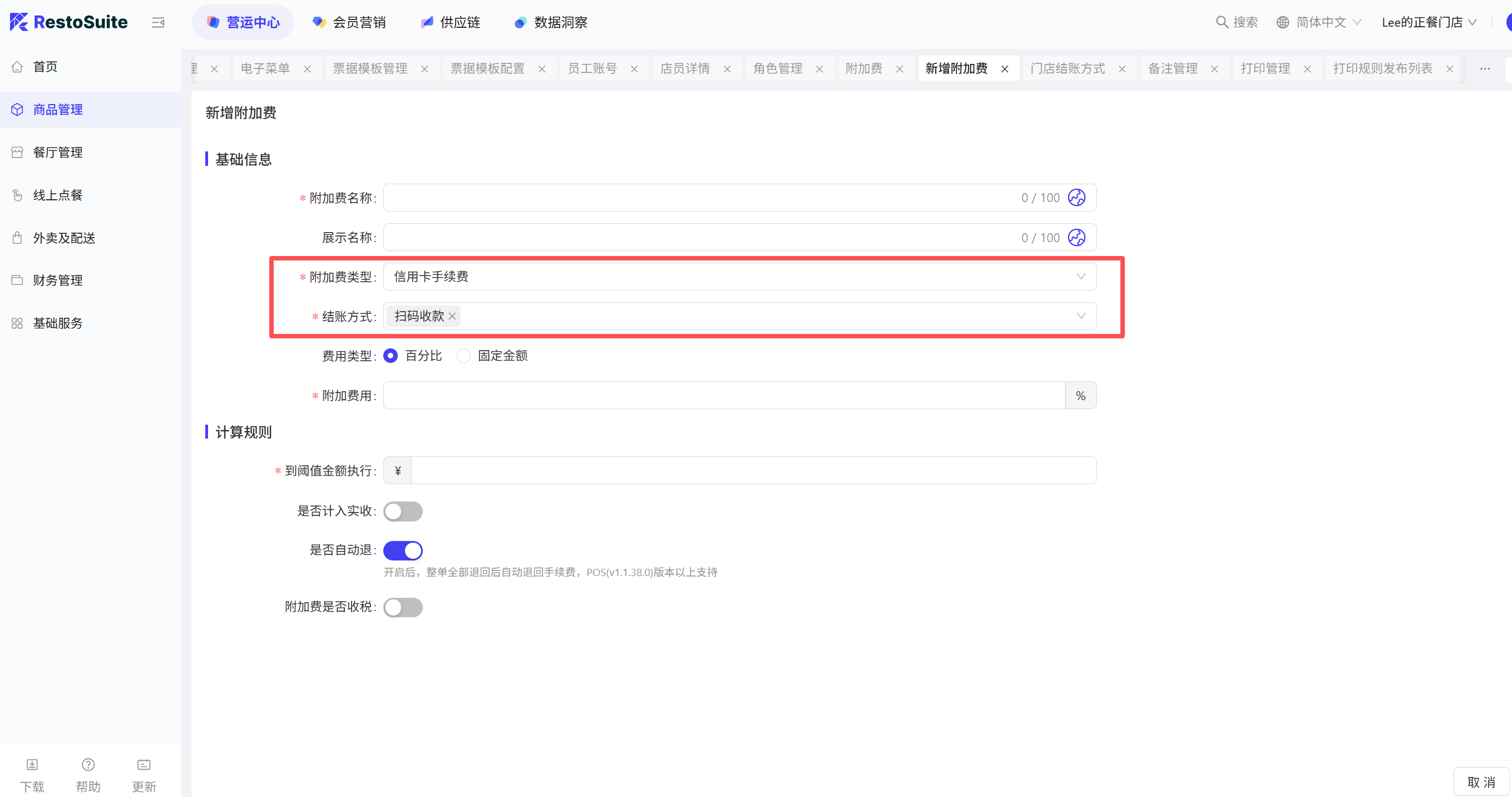Select the 固定金额 radio option
The height and width of the screenshot is (797, 1512).
(x=464, y=356)
